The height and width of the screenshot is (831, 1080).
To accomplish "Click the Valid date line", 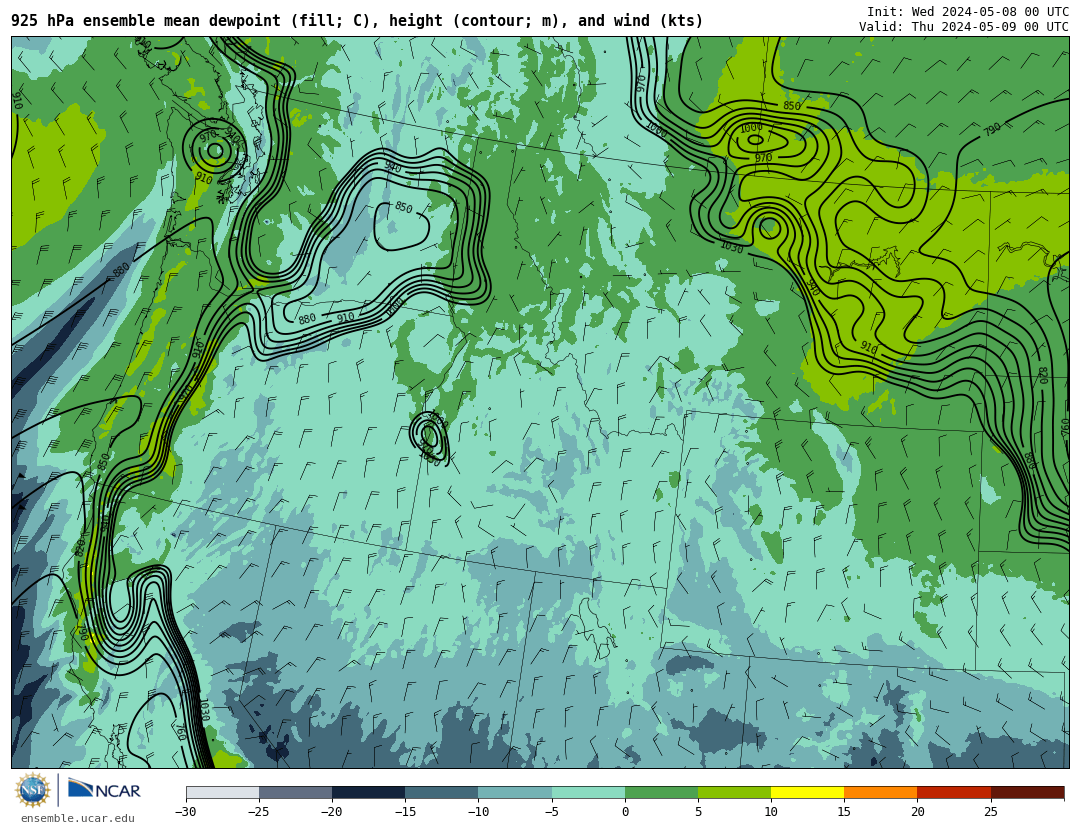I will coord(964,27).
